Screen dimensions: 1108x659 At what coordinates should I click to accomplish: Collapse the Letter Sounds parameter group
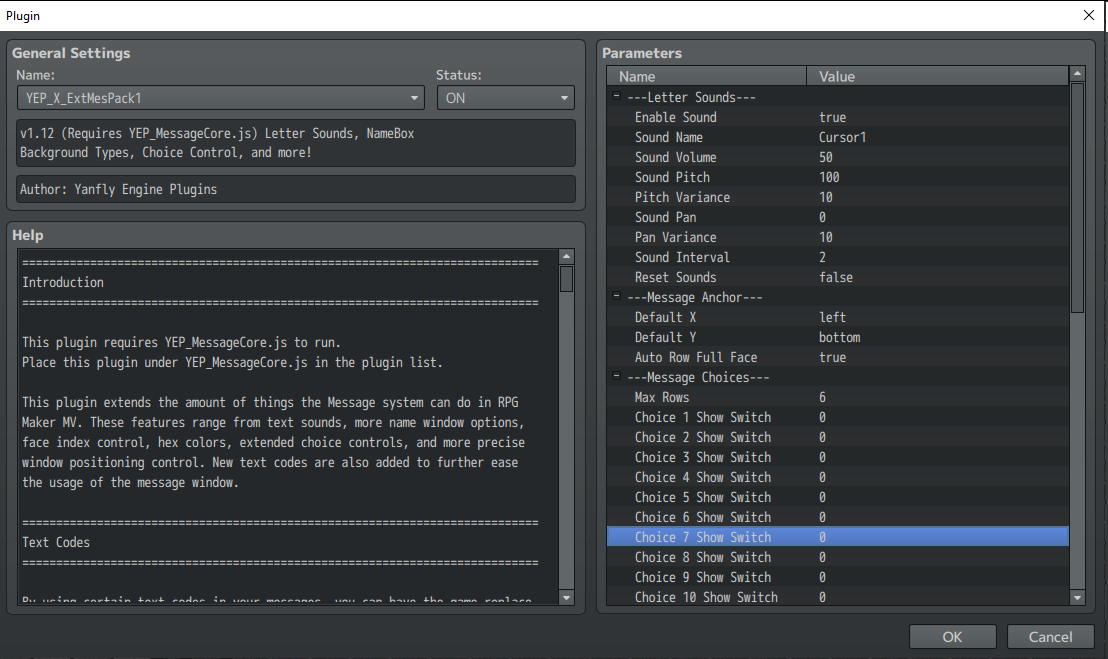pos(616,96)
